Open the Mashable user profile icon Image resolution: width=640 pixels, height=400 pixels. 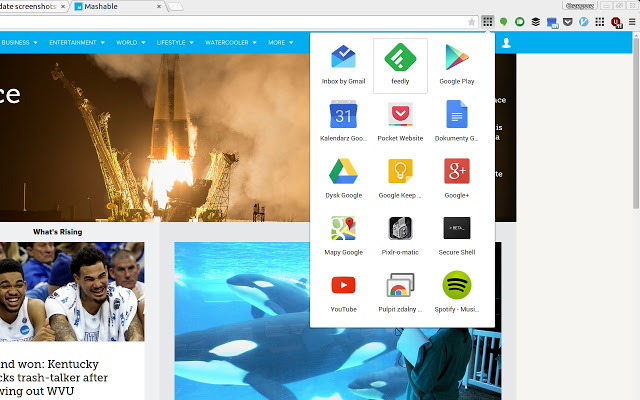pyautogui.click(x=506, y=42)
